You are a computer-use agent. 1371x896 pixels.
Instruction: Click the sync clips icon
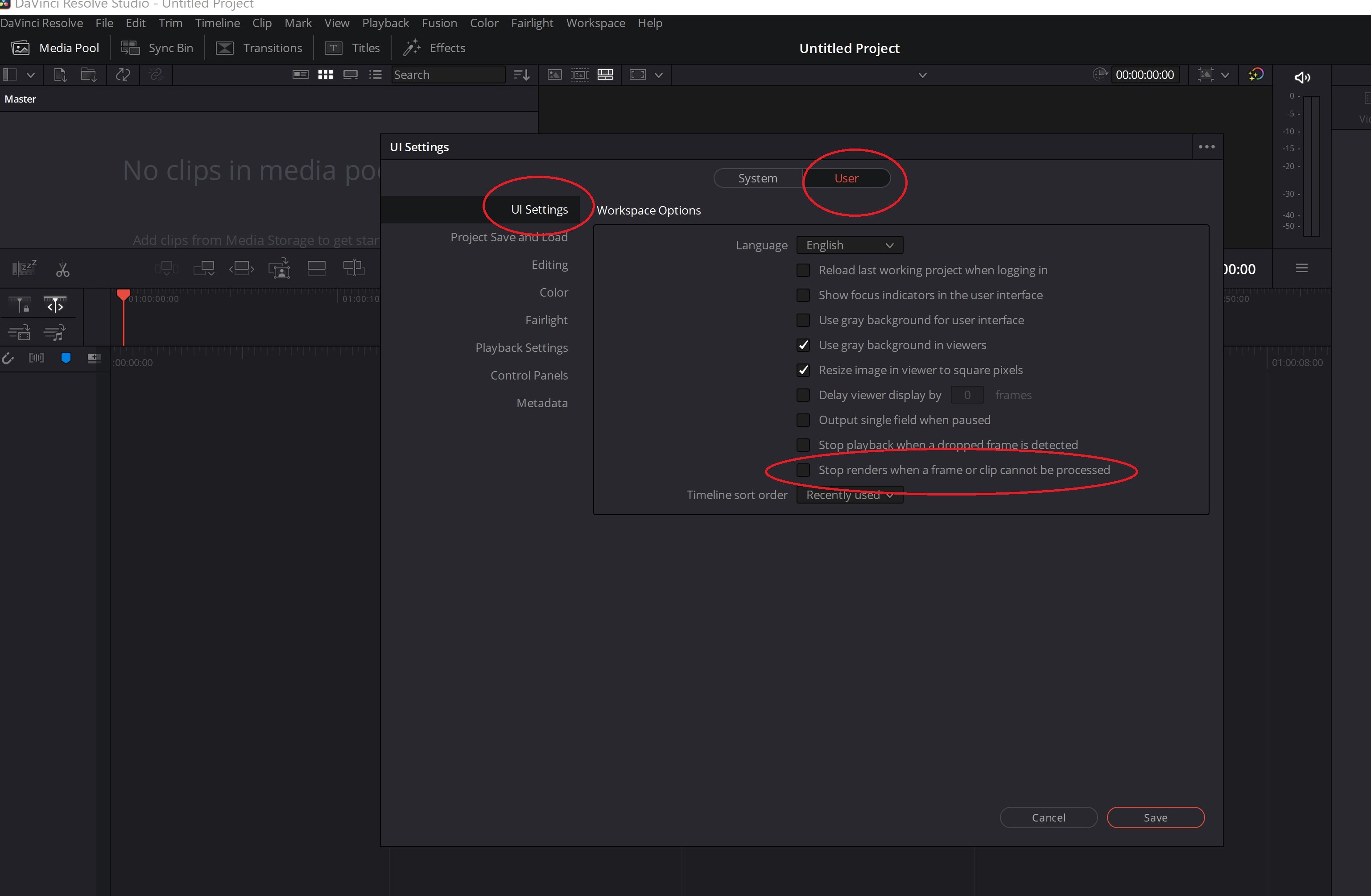pos(123,75)
